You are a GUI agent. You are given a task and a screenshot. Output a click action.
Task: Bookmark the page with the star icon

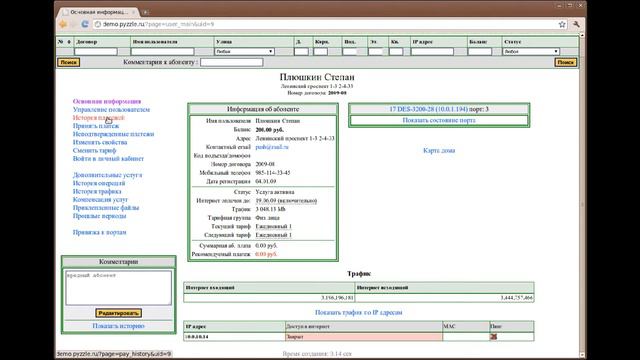click(x=562, y=24)
